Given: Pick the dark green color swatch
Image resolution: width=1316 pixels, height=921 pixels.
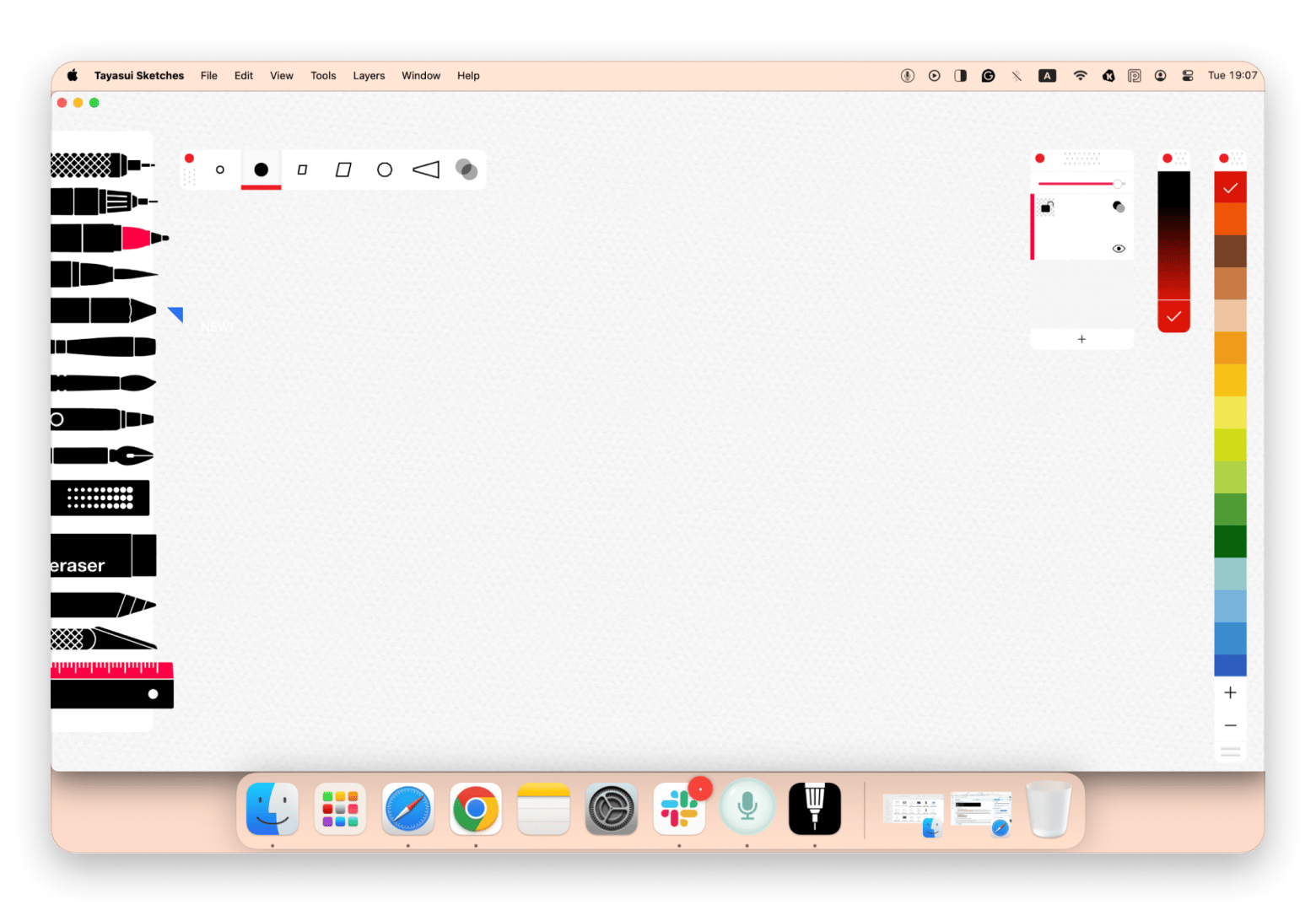Looking at the screenshot, I should [x=1230, y=541].
